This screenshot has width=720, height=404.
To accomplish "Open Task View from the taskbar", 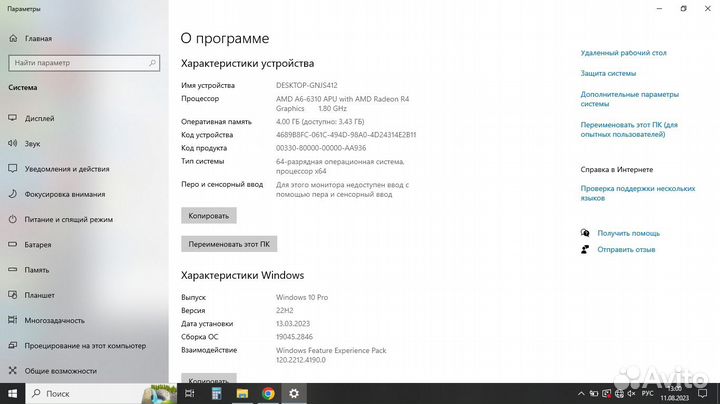I will 190,394.
